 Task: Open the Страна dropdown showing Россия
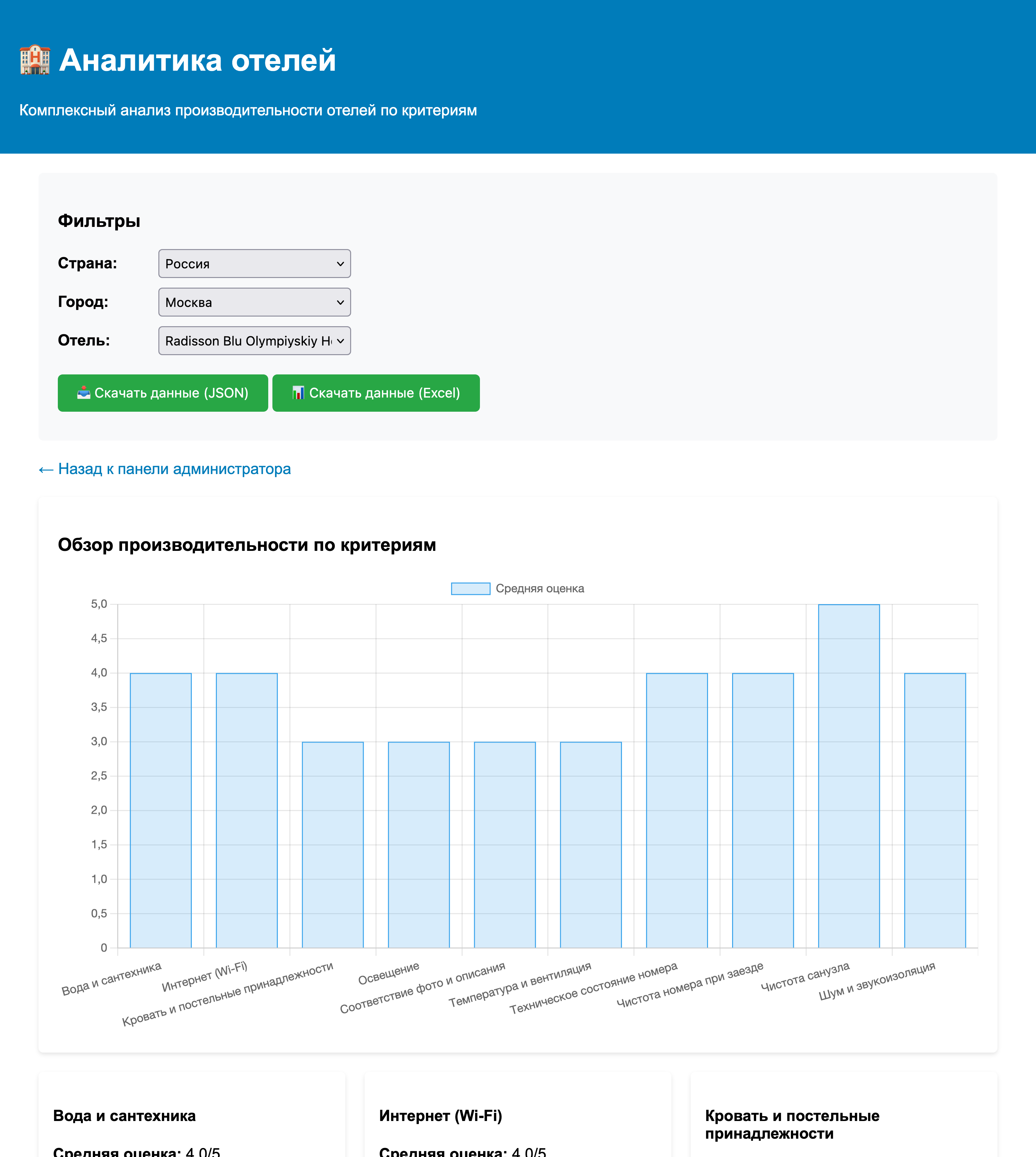pyautogui.click(x=254, y=264)
